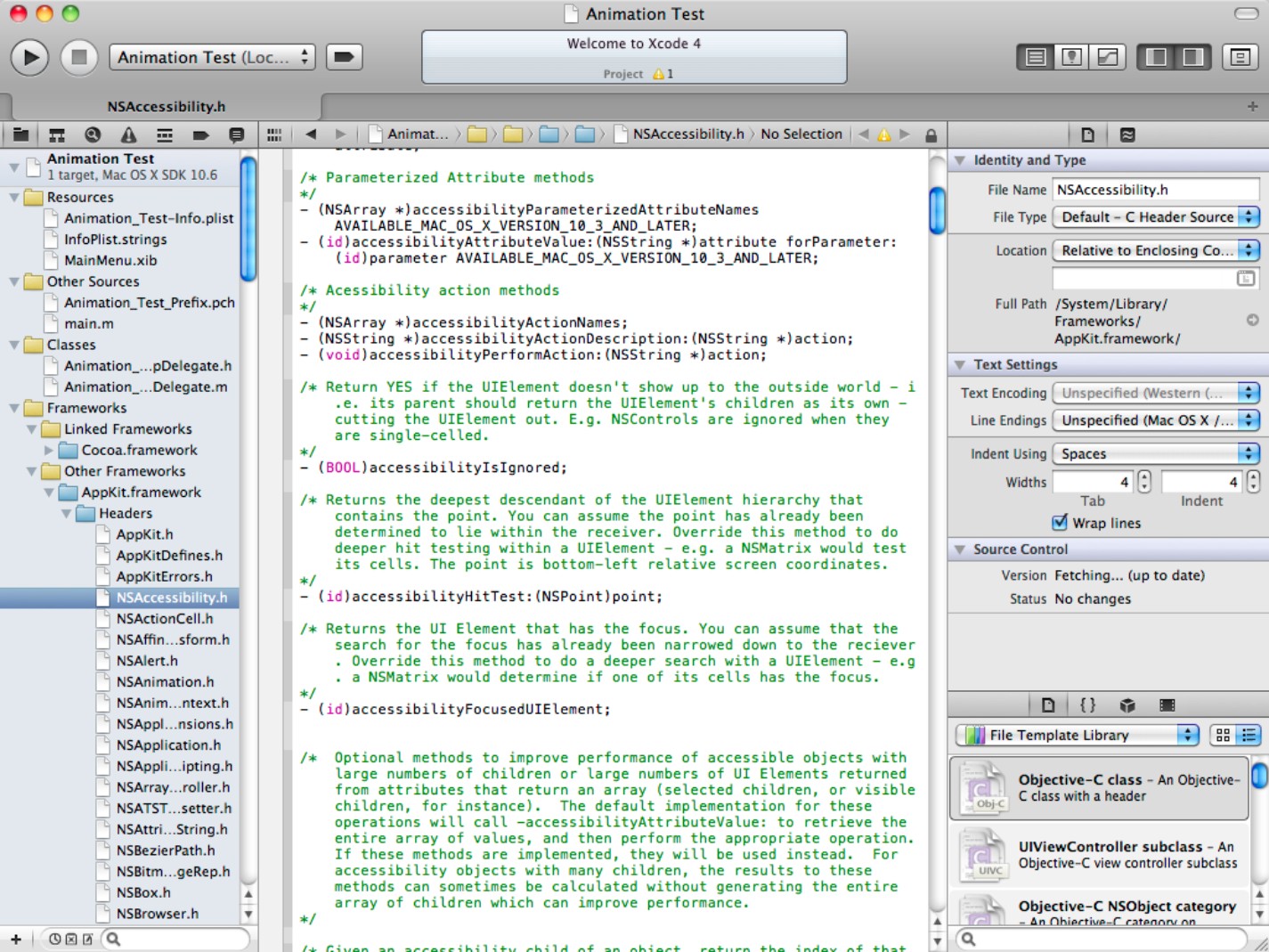Click the Animat... project breadcrumb
The image size is (1269, 952).
[409, 134]
